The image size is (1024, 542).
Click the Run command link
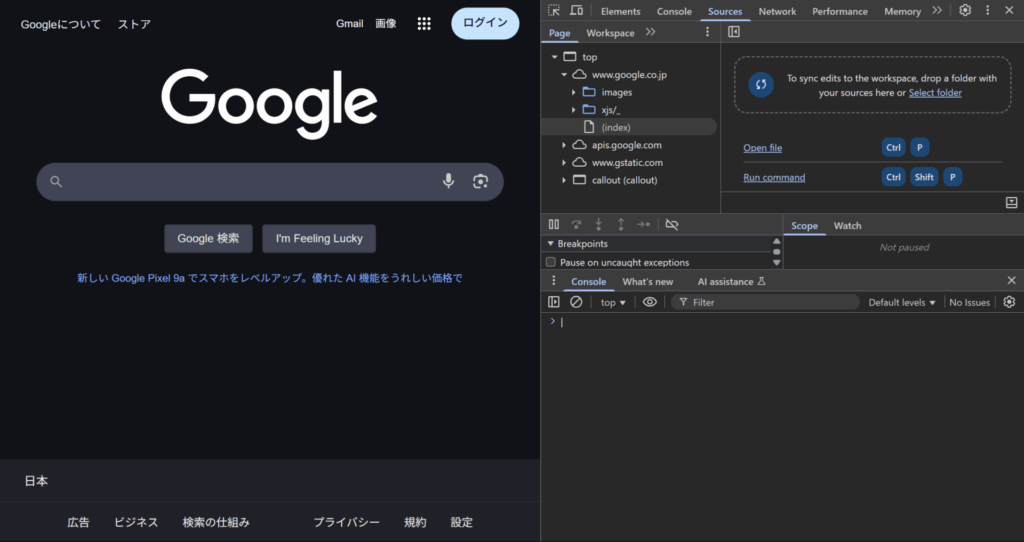(774, 177)
